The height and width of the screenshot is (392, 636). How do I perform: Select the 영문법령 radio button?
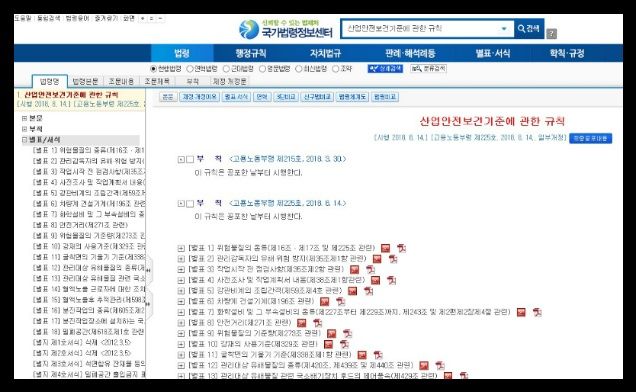coord(262,69)
